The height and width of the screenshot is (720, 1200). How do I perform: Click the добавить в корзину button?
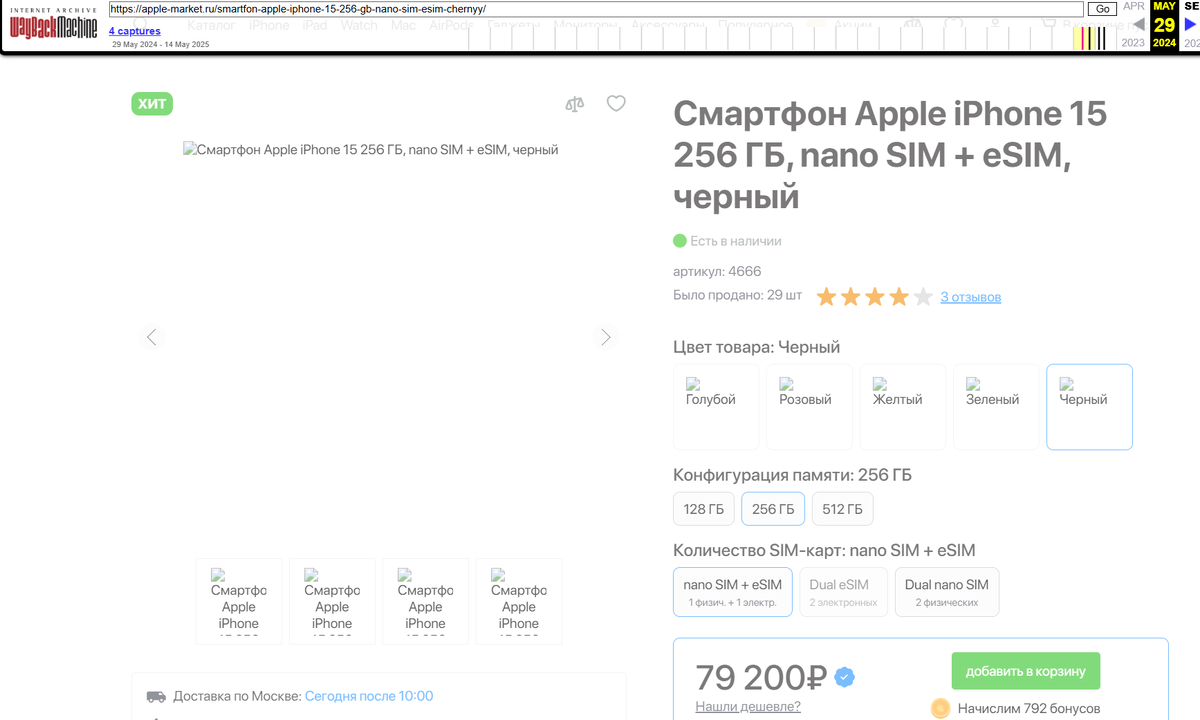[1025, 671]
